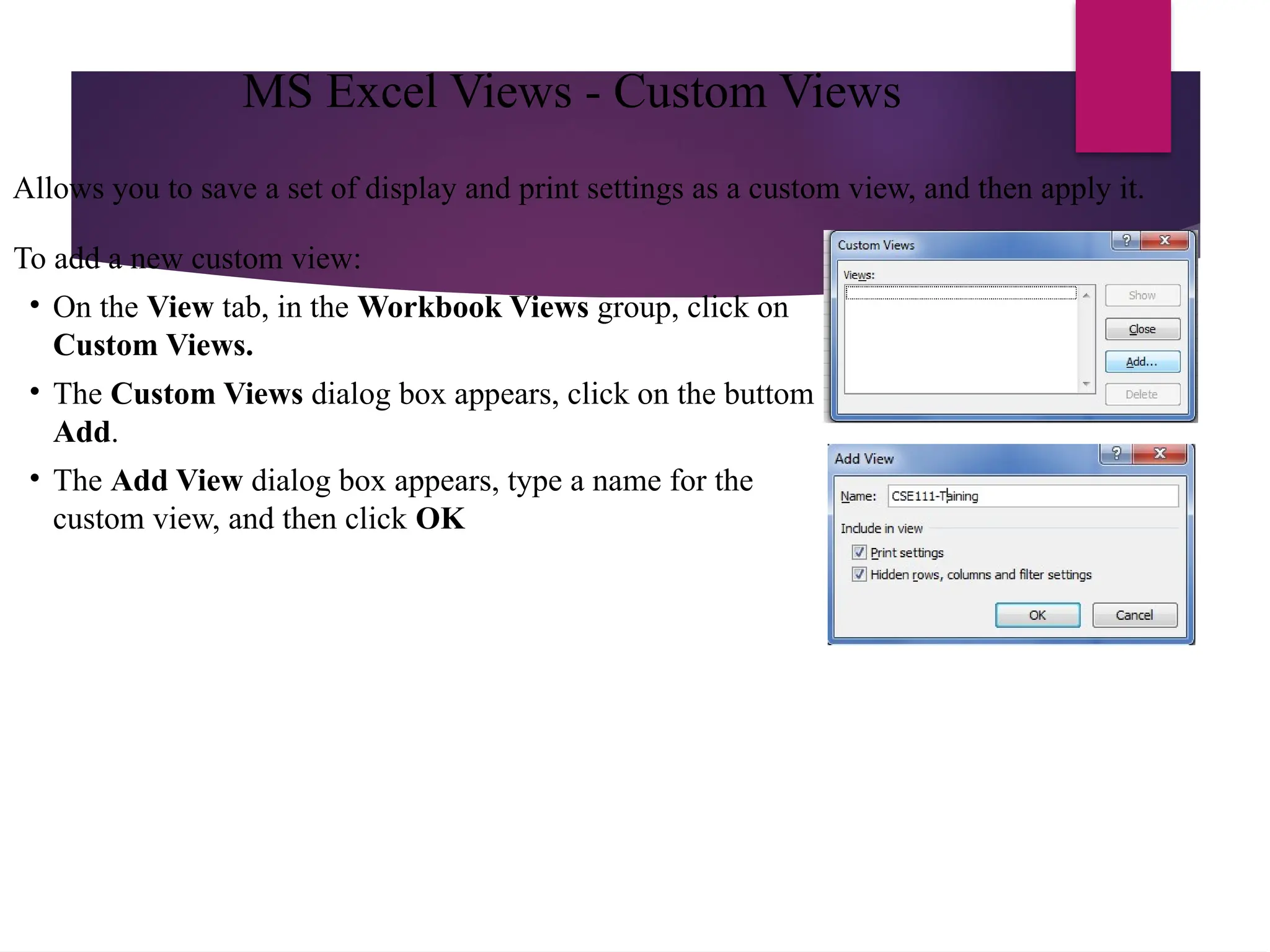This screenshot has width=1270, height=952.
Task: Click the greyed-out Show button
Action: click(1142, 296)
